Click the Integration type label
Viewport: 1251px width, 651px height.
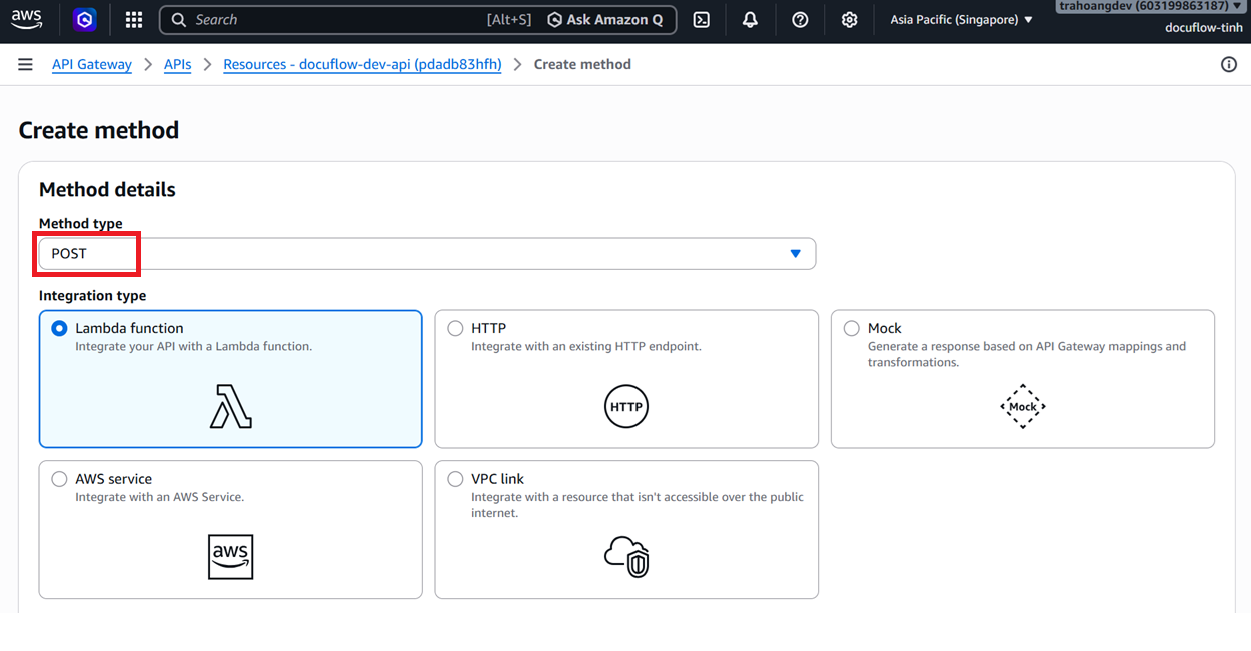tap(92, 296)
